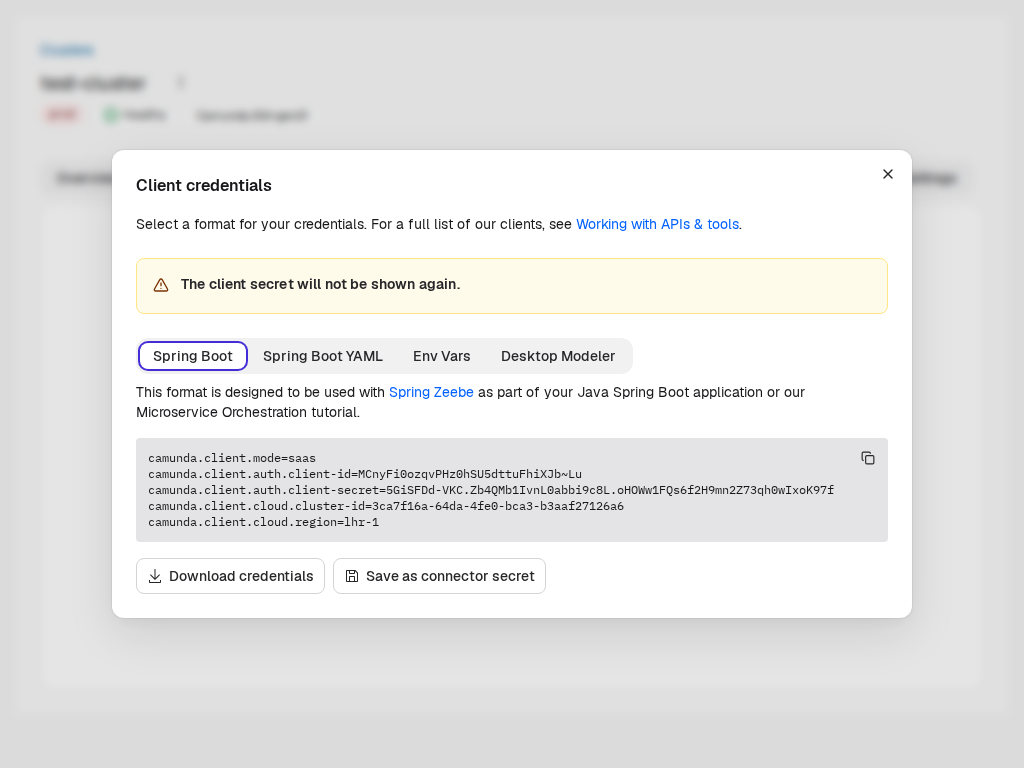Close the Client credentials dialog

888,174
